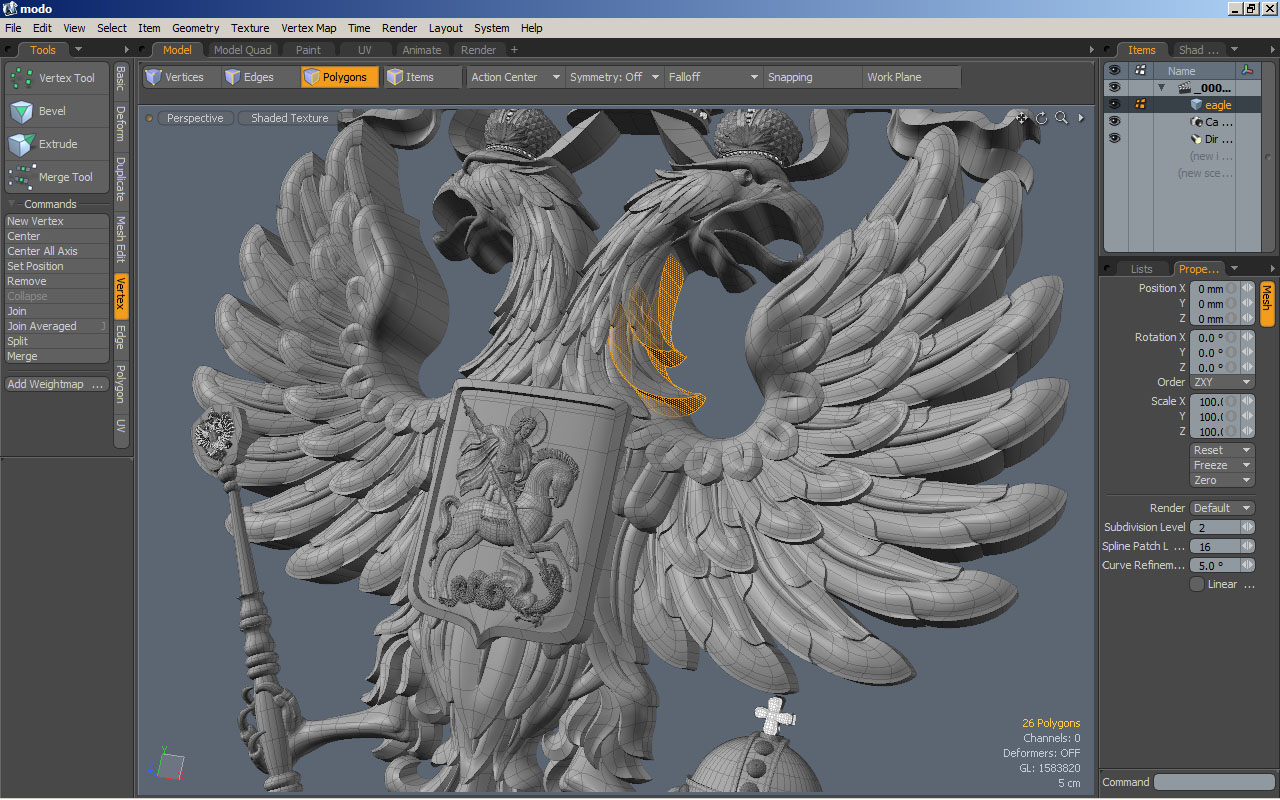Viewport: 1280px width, 800px height.
Task: Open the Action Center dropdown
Action: 515,77
